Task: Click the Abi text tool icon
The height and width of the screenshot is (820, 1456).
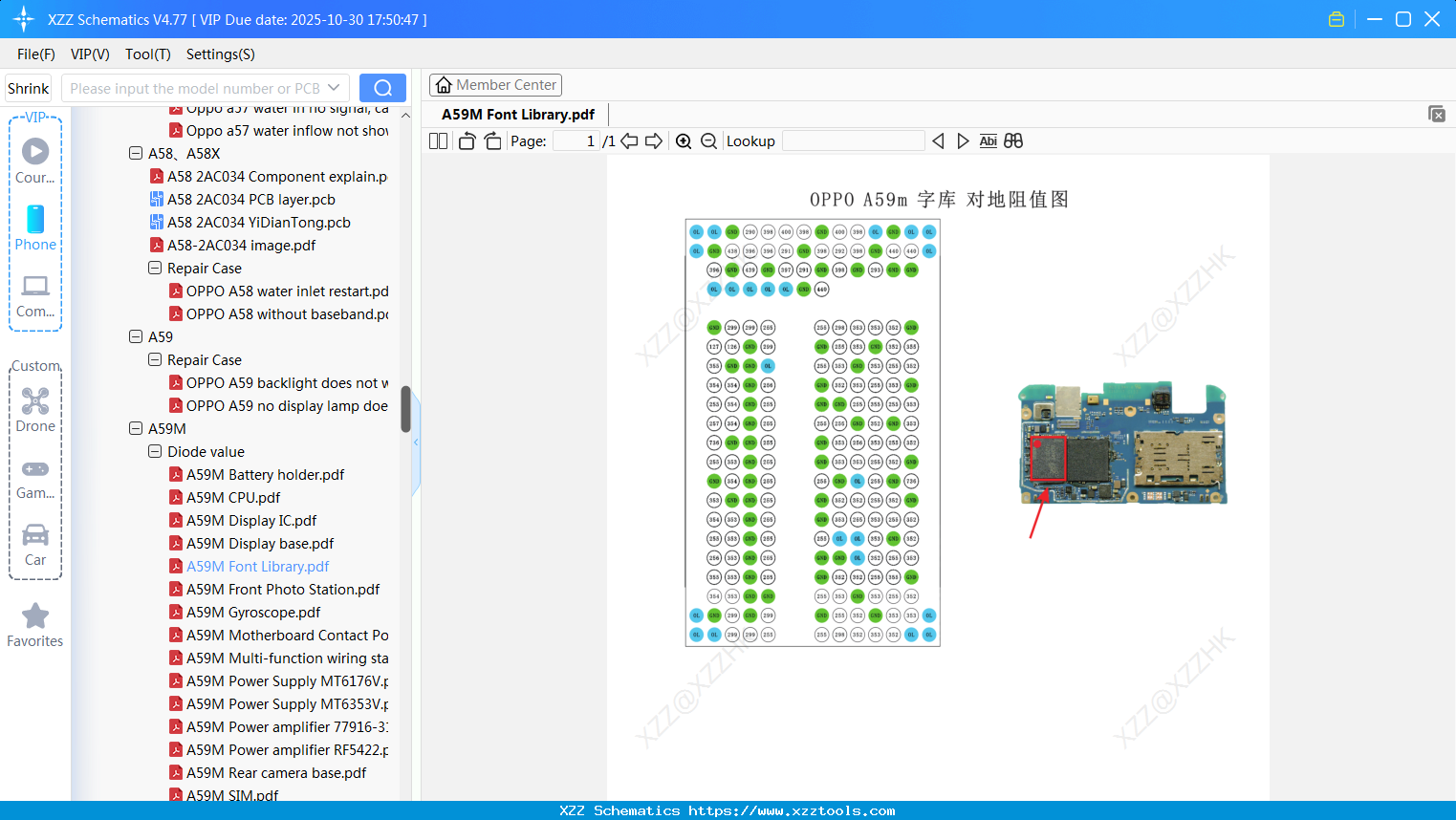Action: click(x=989, y=141)
